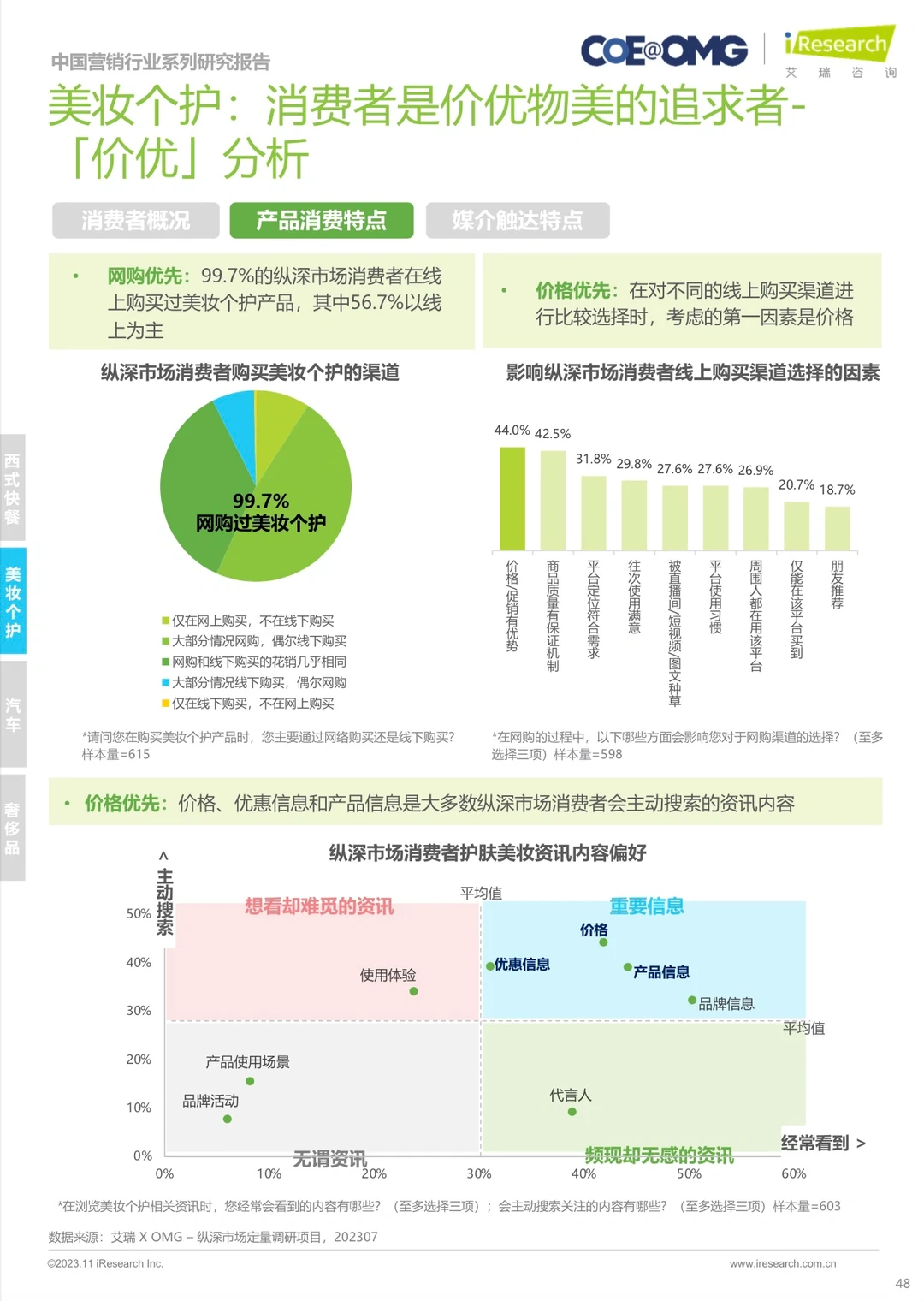Click the data source line 数据来源
Viewport: 924px width, 1301px height.
click(213, 1237)
